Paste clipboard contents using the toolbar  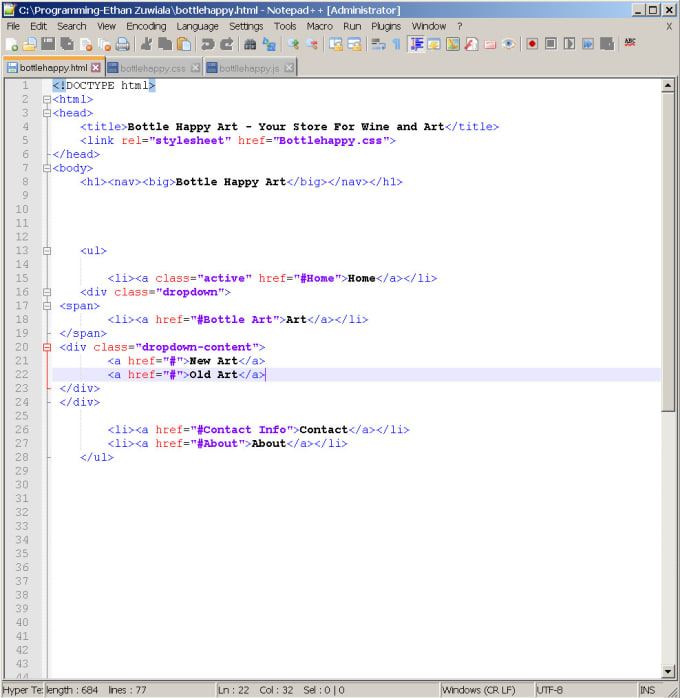tap(184, 44)
